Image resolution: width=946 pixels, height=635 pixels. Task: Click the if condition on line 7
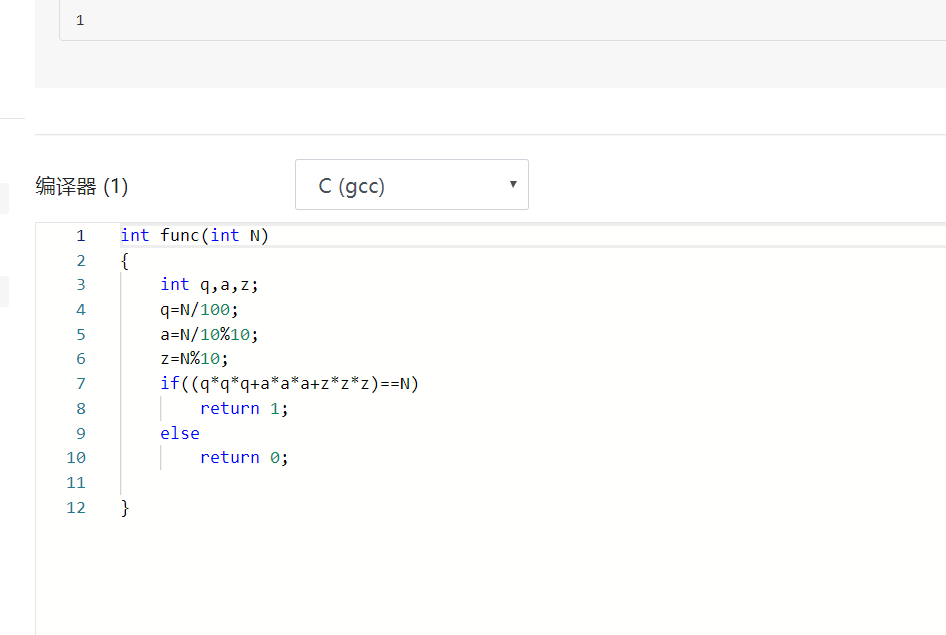tap(289, 383)
